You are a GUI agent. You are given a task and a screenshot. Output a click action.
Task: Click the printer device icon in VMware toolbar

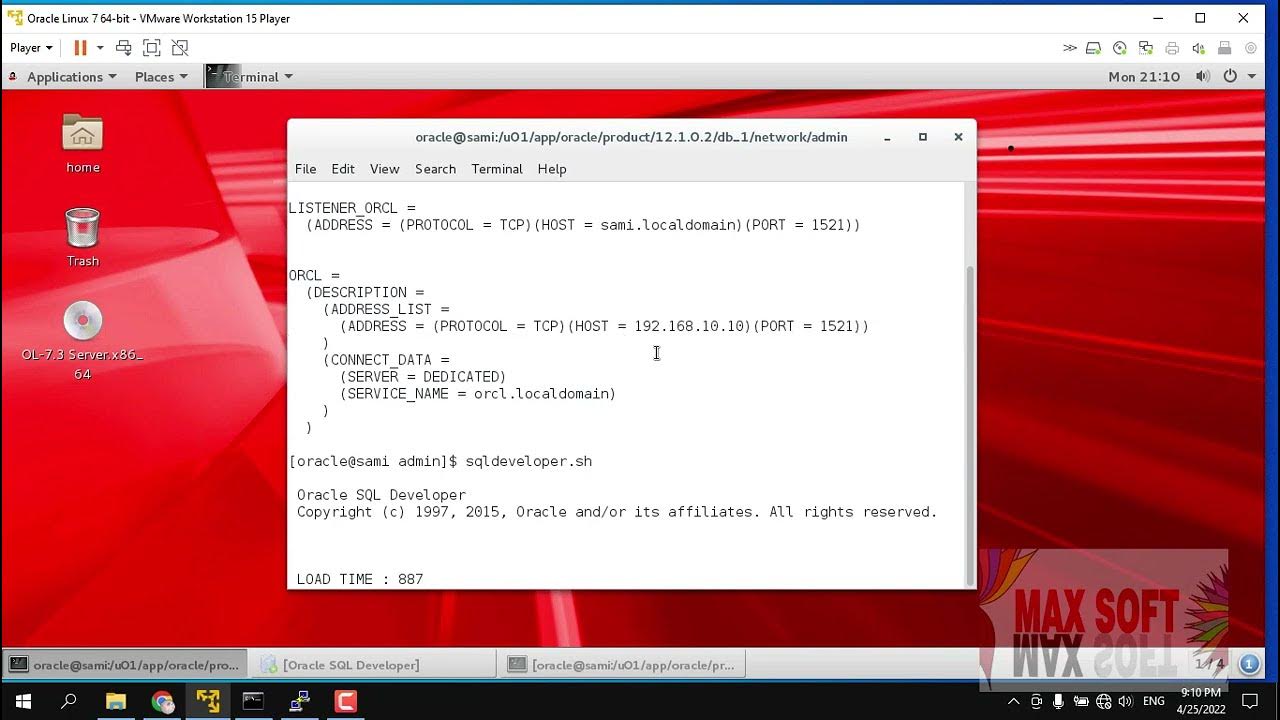tap(1172, 48)
